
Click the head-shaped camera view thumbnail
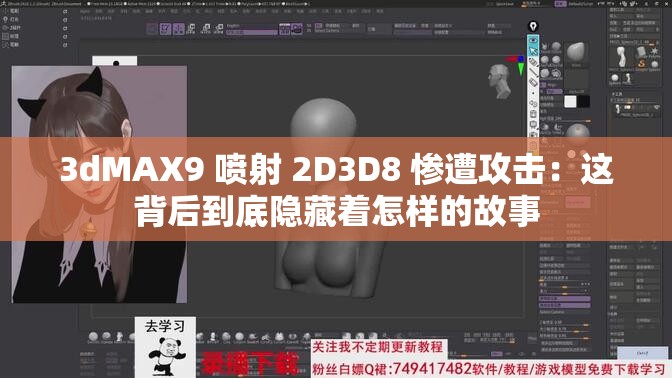coord(499,80)
